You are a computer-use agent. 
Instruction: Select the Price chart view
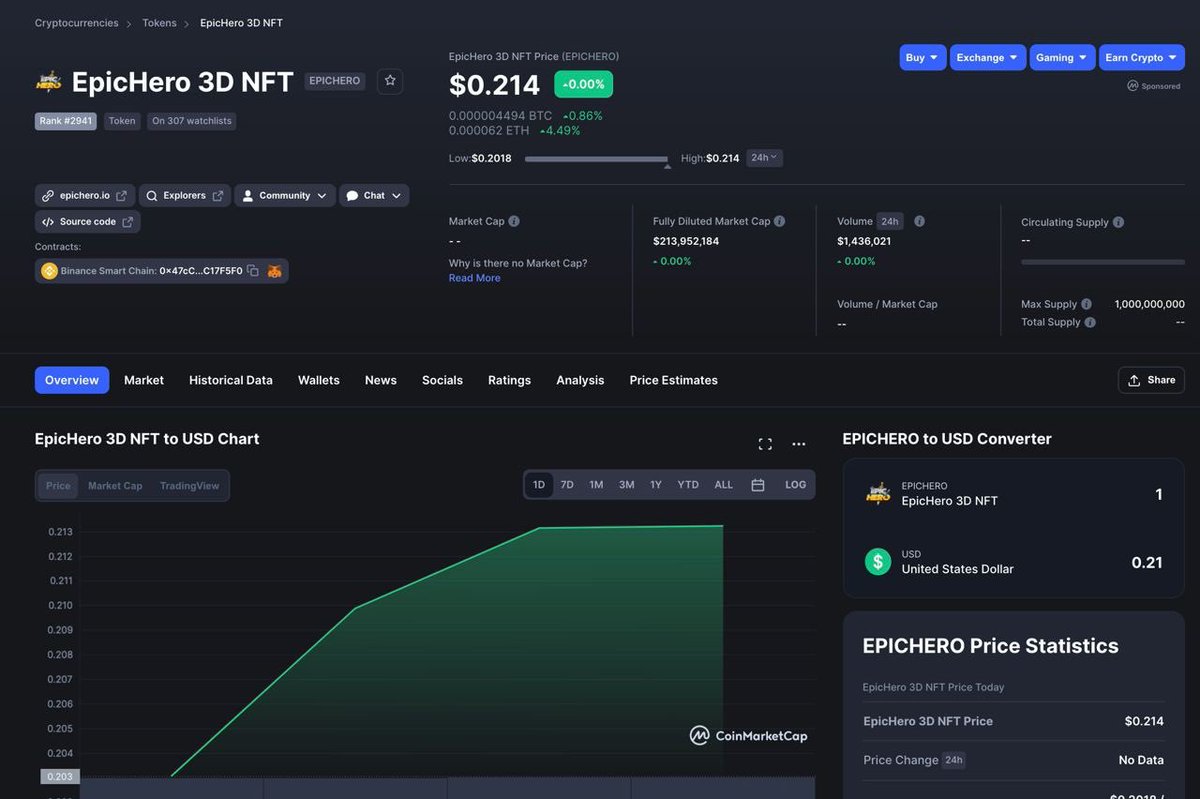[x=58, y=486]
